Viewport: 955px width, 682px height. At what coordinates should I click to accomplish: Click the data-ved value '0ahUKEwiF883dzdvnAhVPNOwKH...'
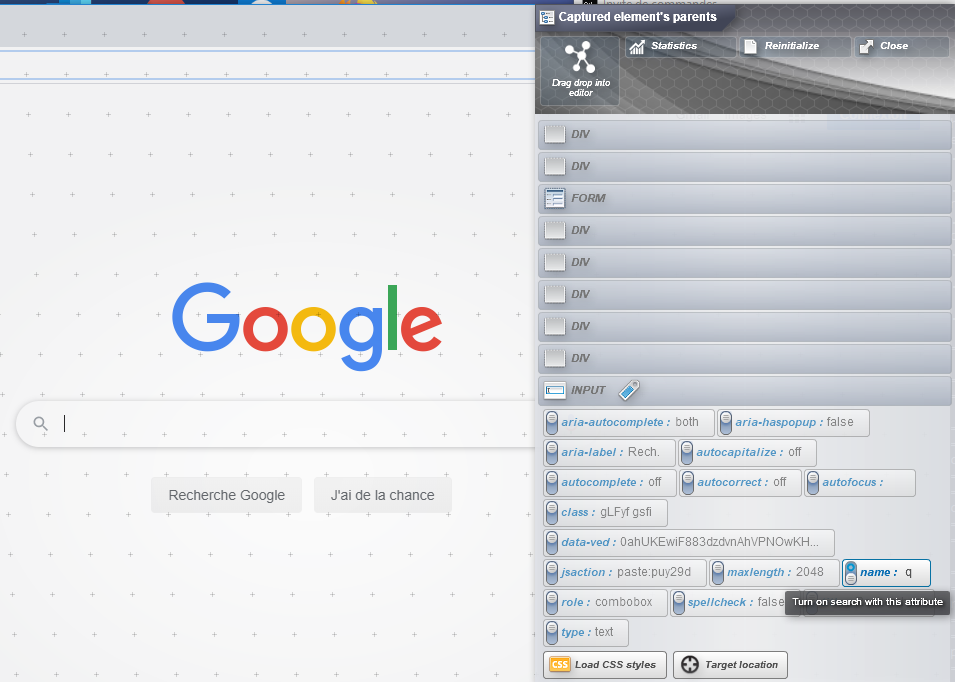719,542
